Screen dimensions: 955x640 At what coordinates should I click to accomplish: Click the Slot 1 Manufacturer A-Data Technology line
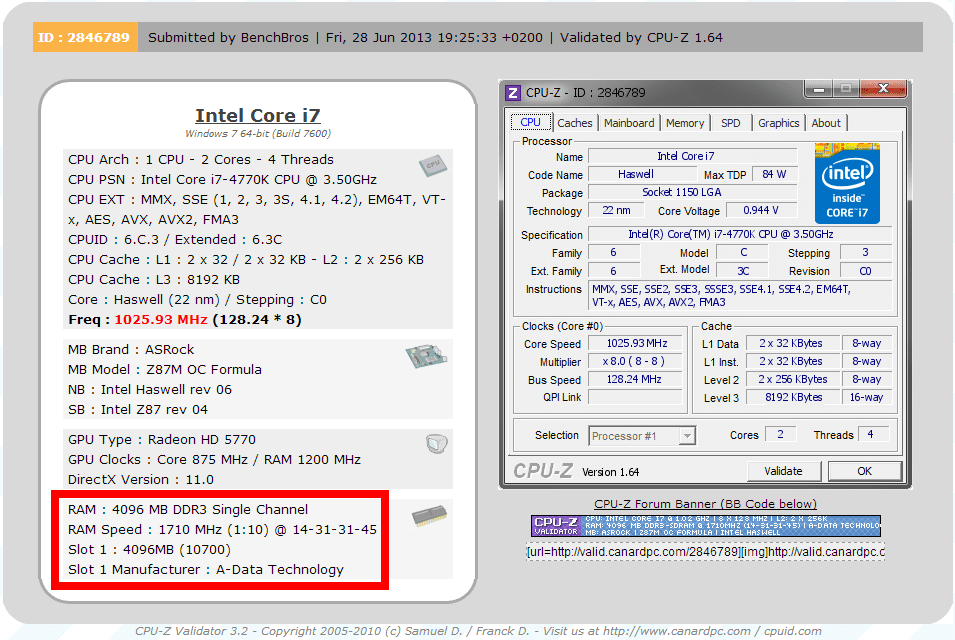pyautogui.click(x=206, y=570)
